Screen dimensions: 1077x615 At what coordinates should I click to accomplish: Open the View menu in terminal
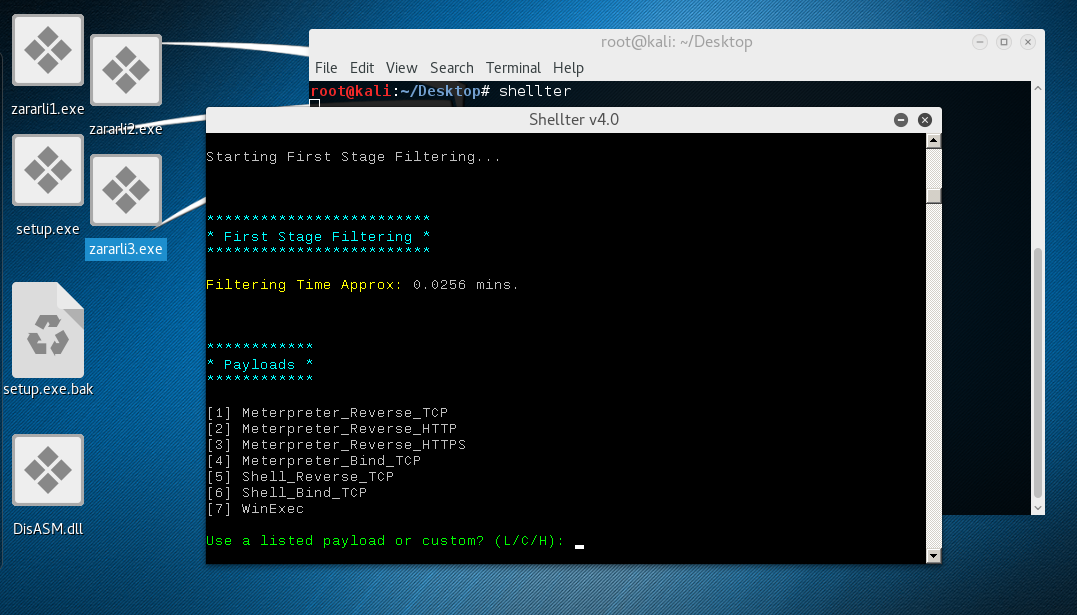tap(401, 68)
